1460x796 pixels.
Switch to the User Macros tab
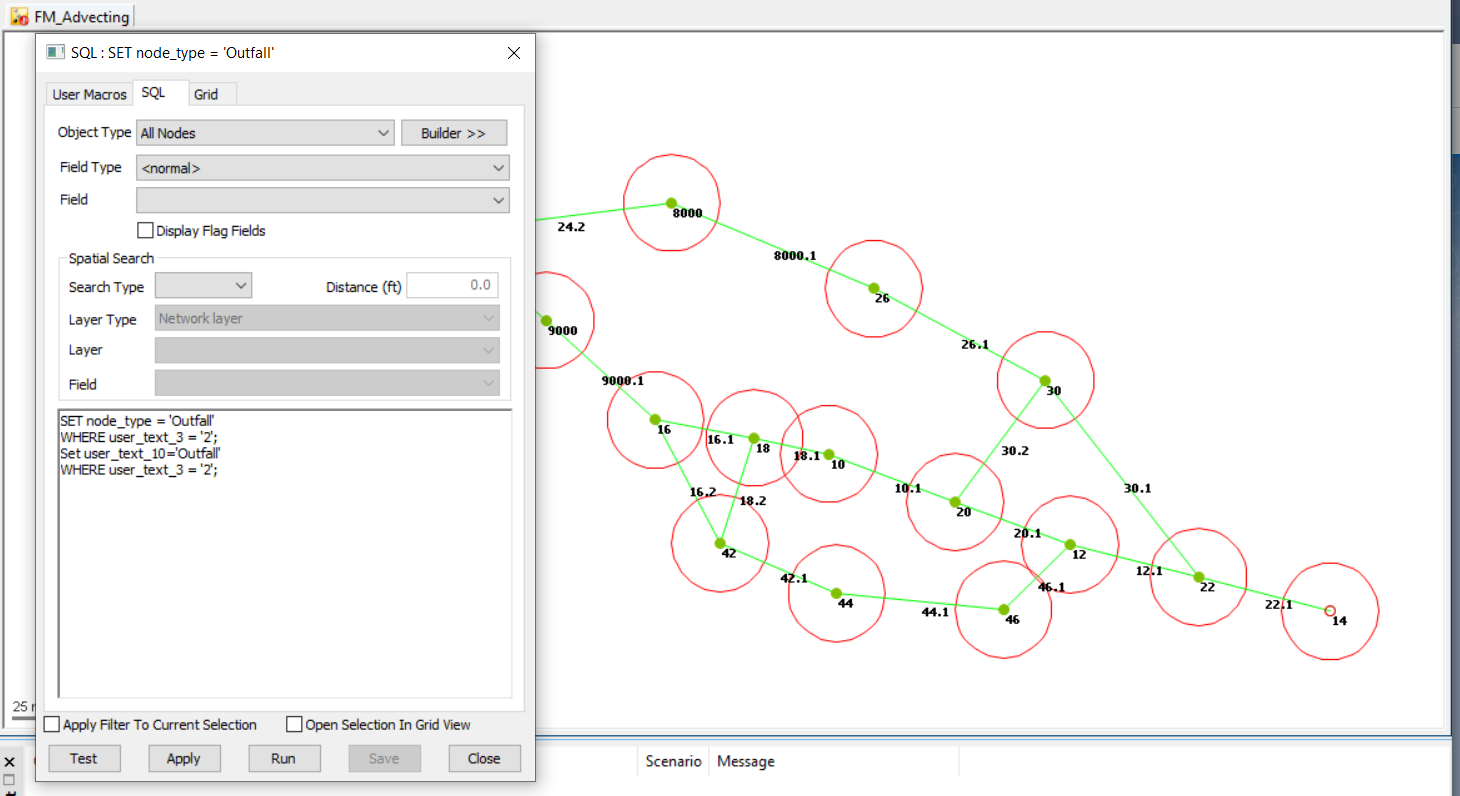click(x=89, y=93)
